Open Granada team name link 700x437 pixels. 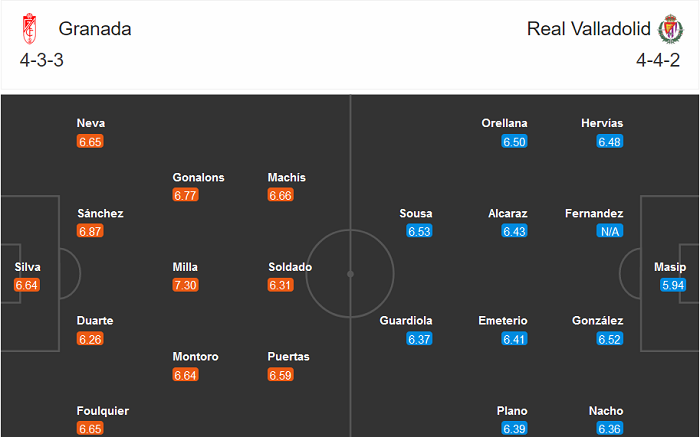[95, 29]
